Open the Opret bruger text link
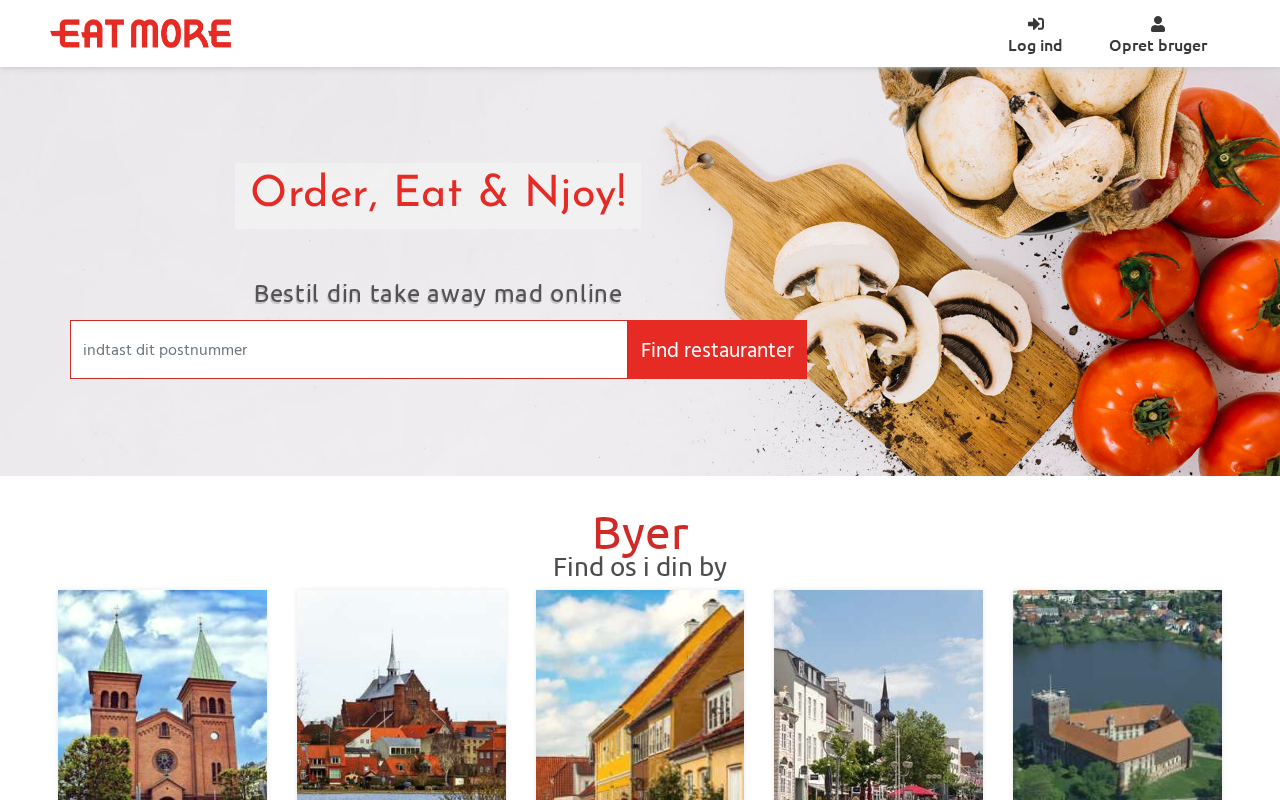 [1158, 45]
